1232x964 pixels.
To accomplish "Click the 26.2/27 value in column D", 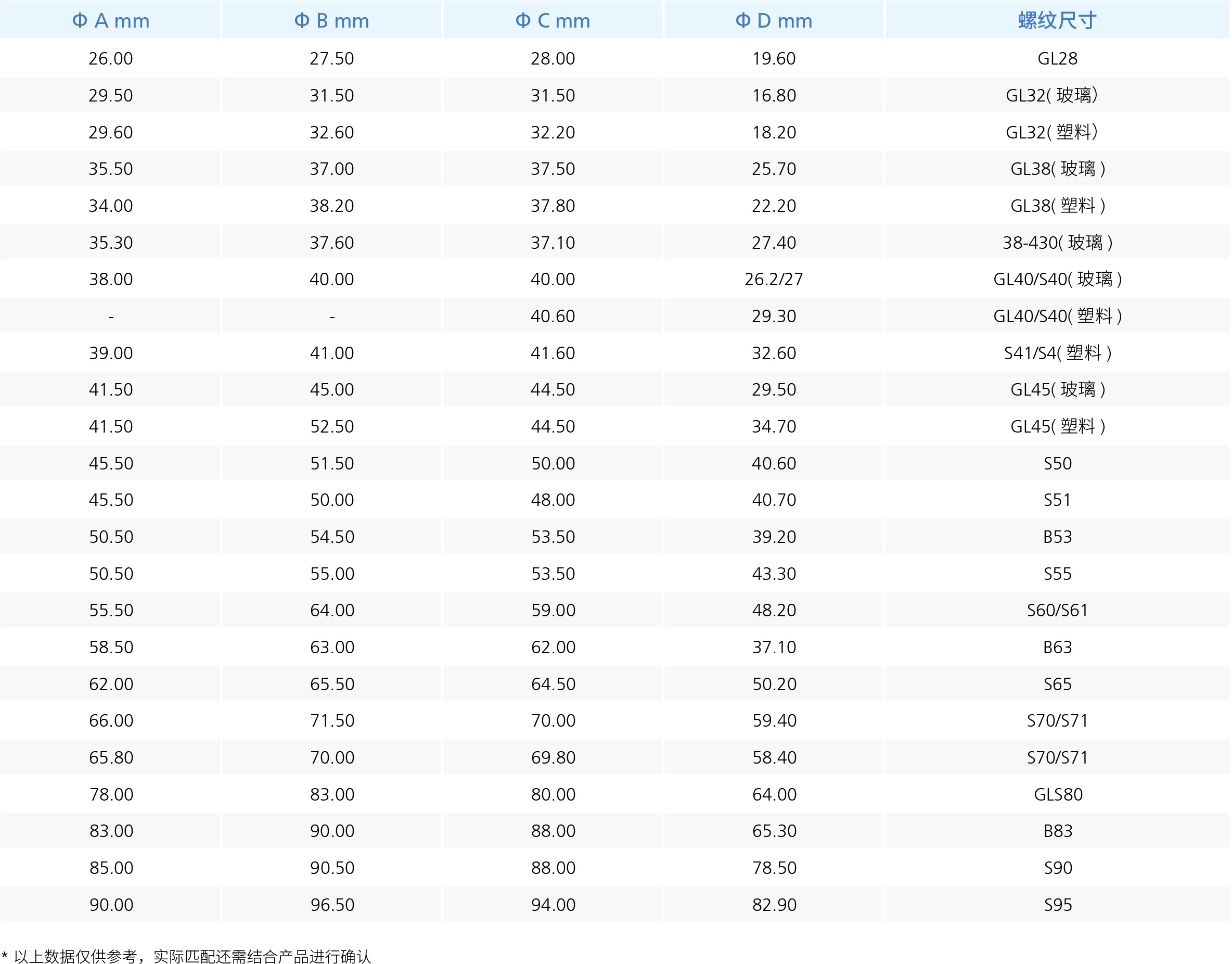I will (774, 280).
